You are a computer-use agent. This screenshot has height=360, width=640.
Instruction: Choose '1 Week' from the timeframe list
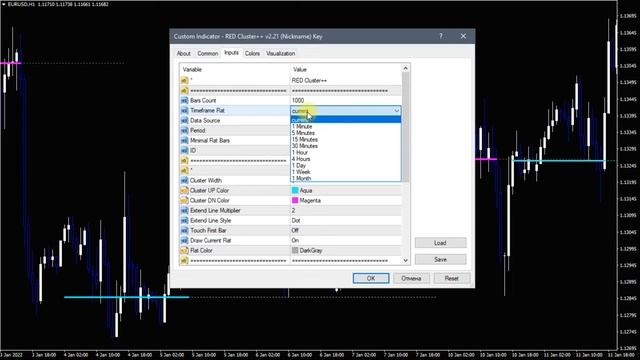(346, 172)
